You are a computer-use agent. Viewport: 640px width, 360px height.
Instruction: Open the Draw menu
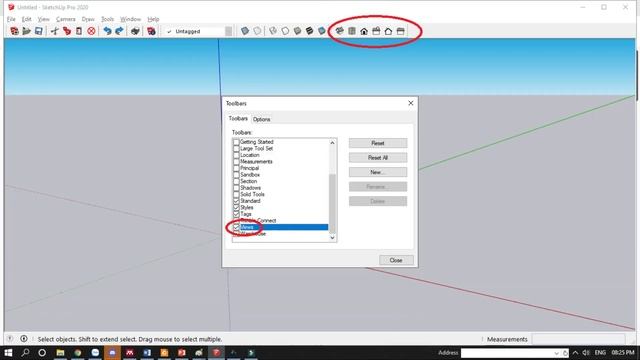(88, 19)
